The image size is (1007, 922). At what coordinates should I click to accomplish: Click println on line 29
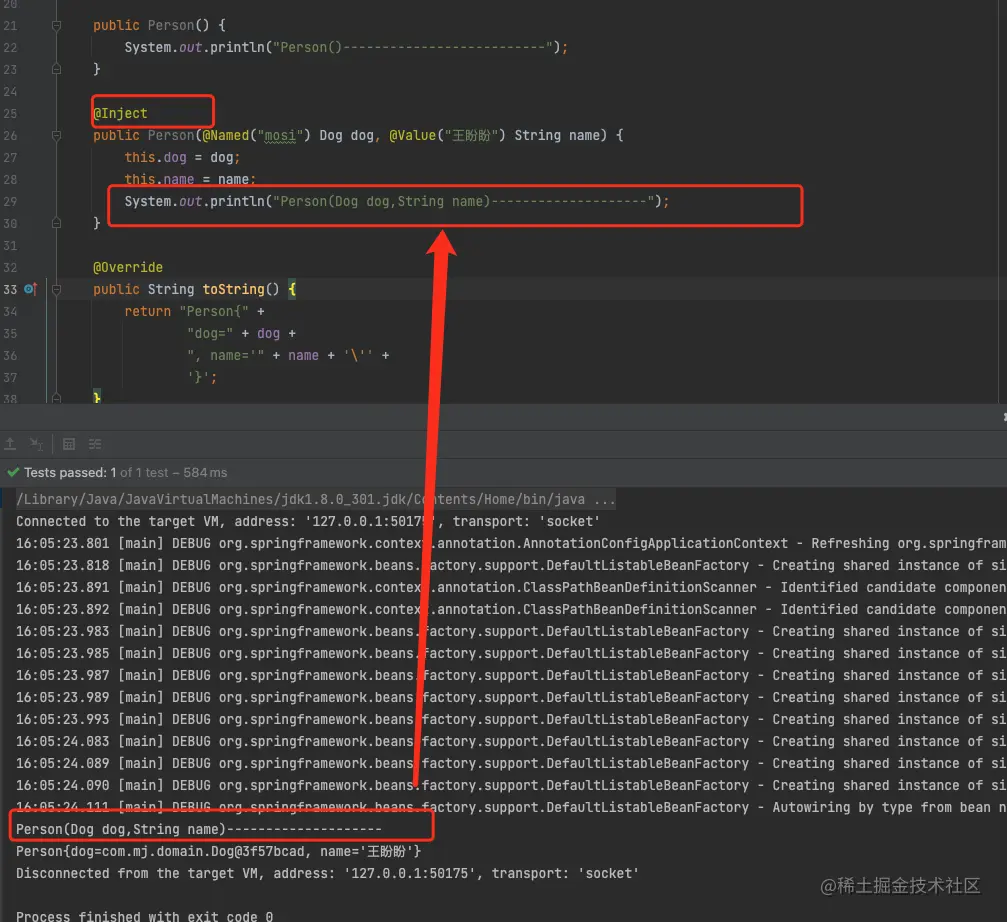pos(237,202)
